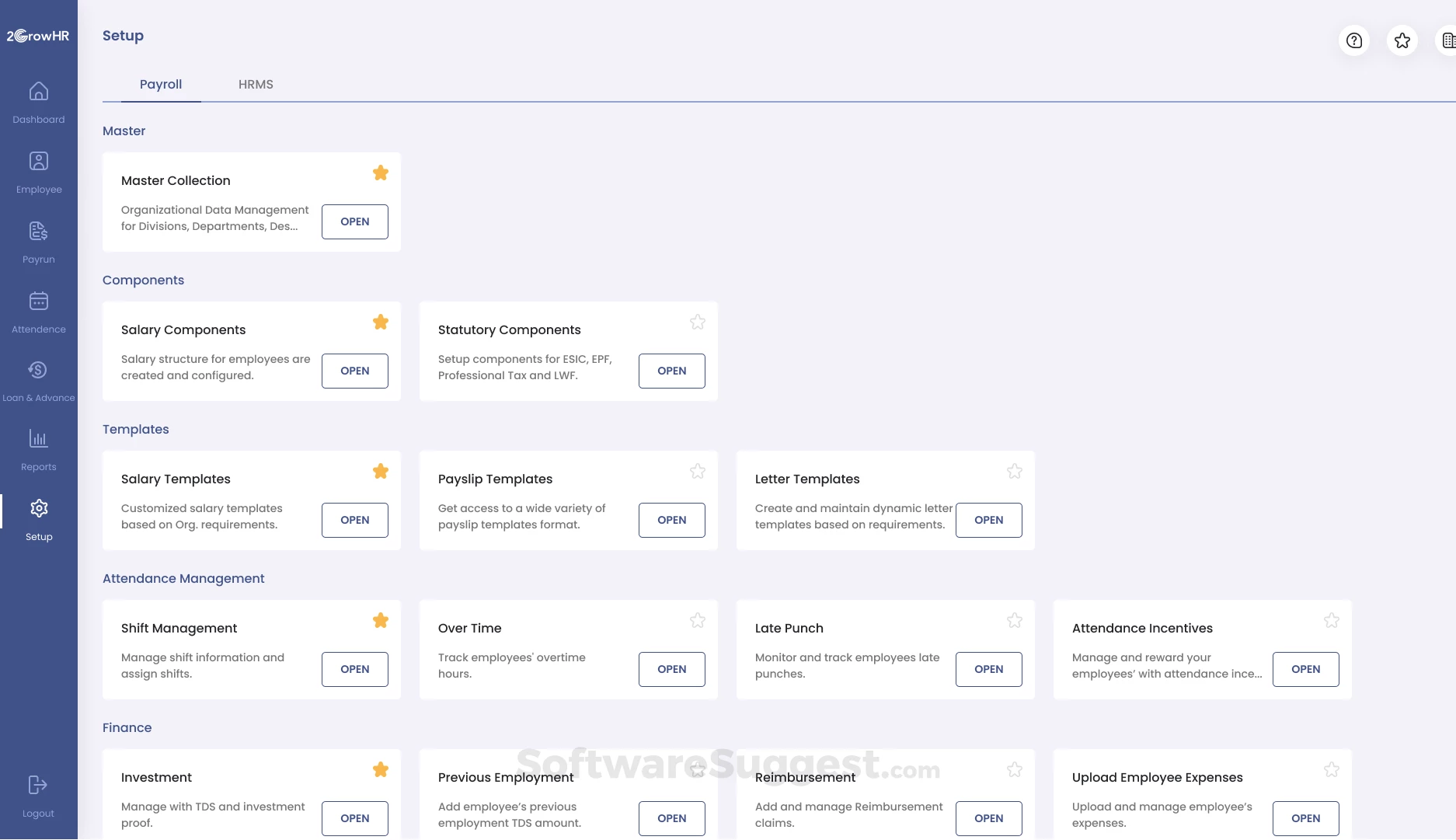
Task: Open the Loan & Advance section
Action: (39, 371)
